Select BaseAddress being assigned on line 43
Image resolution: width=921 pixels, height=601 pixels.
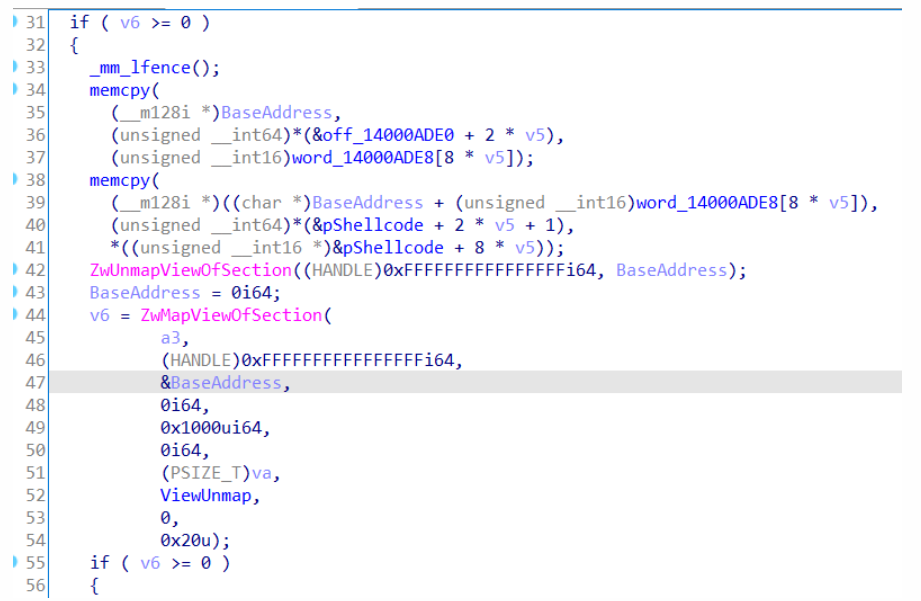click(144, 293)
